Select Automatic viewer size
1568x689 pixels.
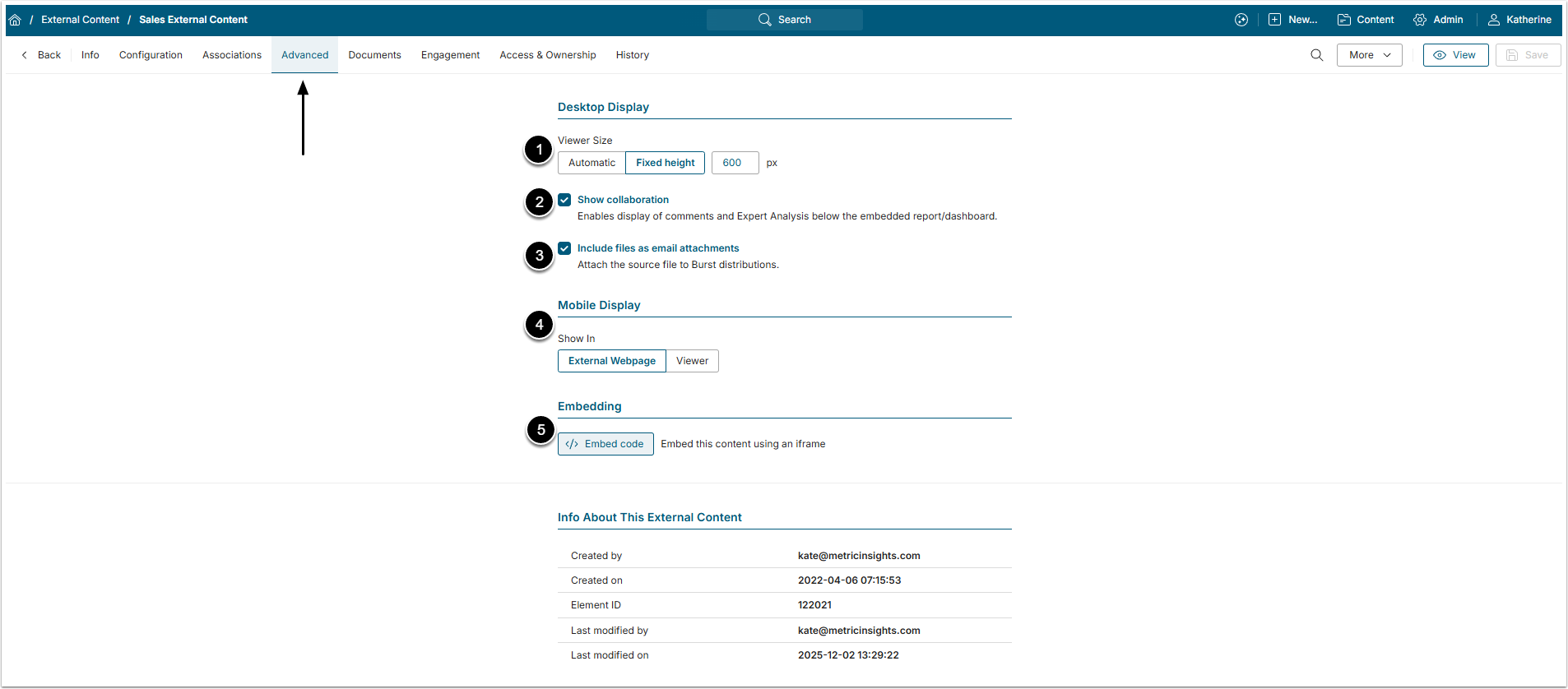(591, 163)
